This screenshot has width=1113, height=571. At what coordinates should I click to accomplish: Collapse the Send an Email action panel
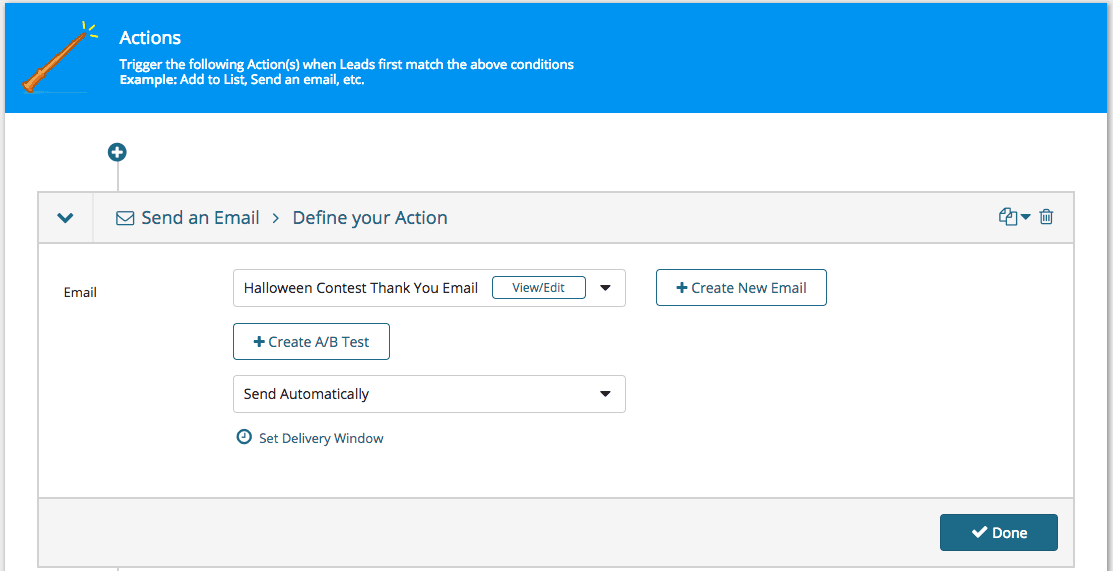[65, 218]
